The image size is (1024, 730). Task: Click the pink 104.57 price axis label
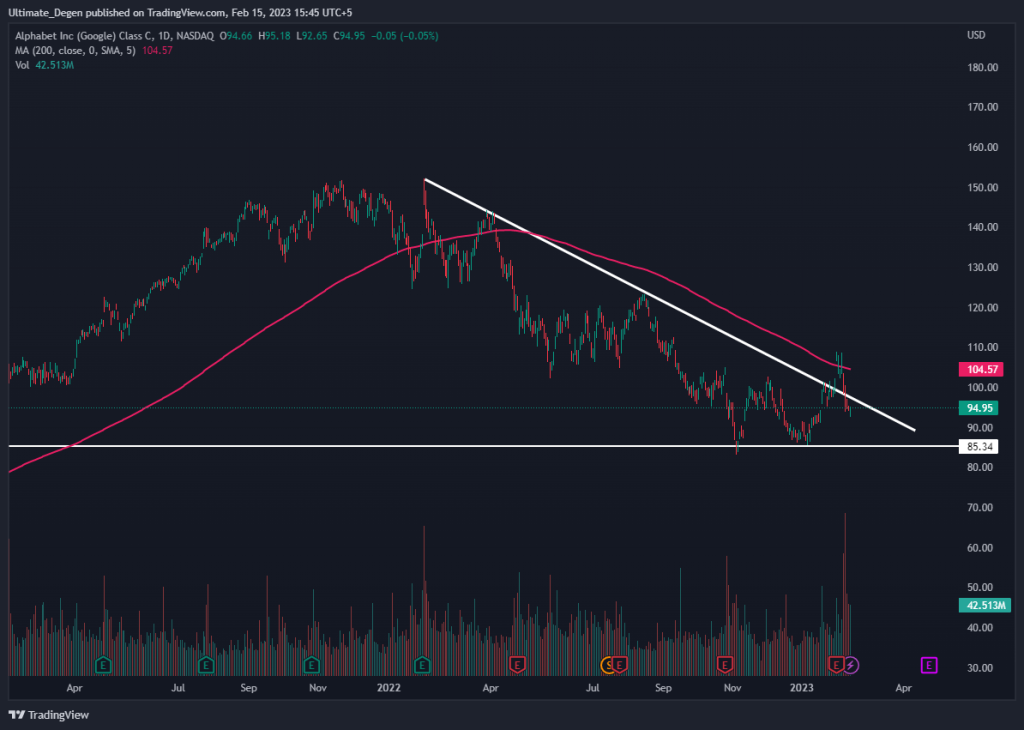tap(983, 370)
